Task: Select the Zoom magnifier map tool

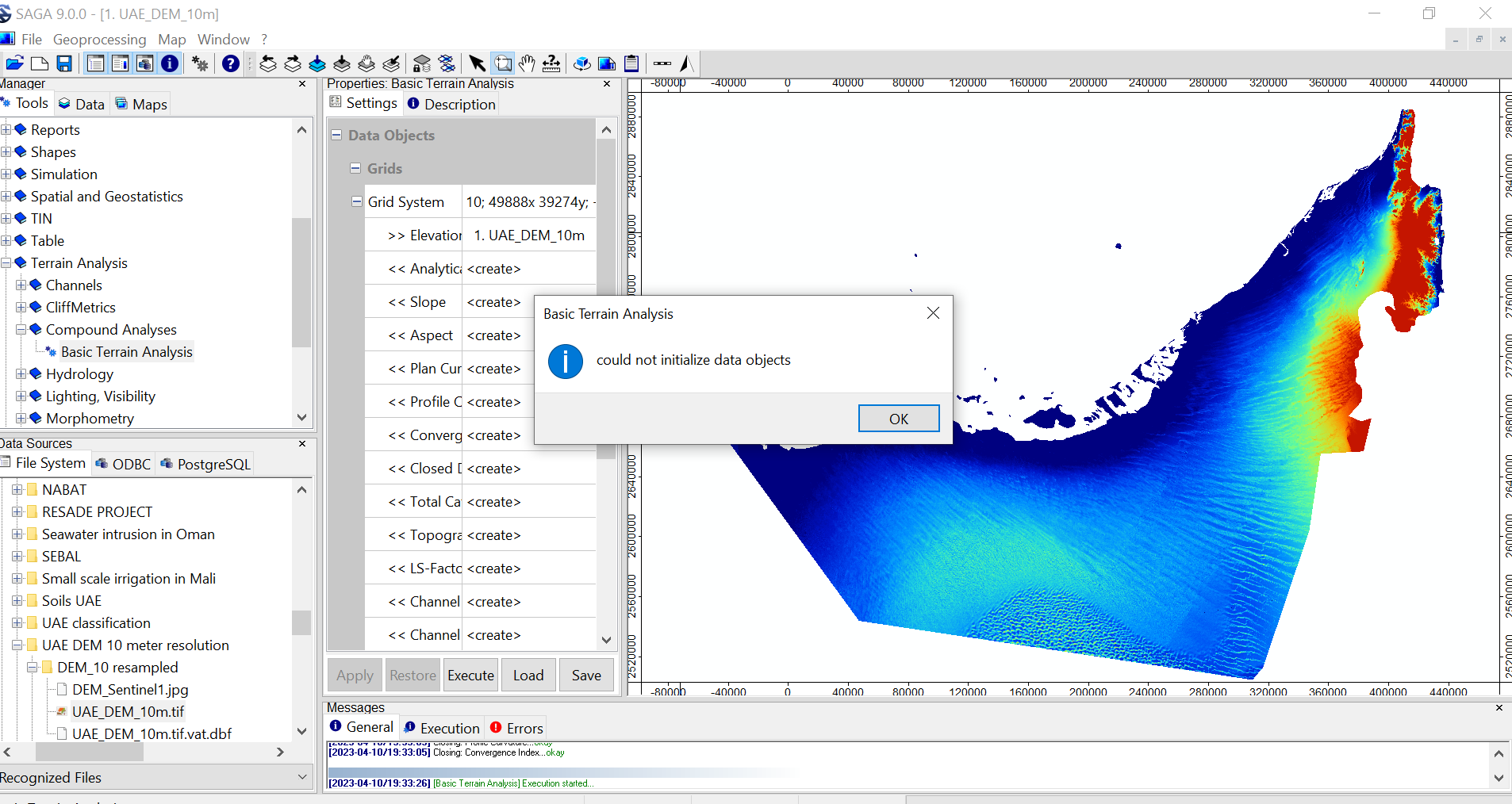Action: click(502, 63)
